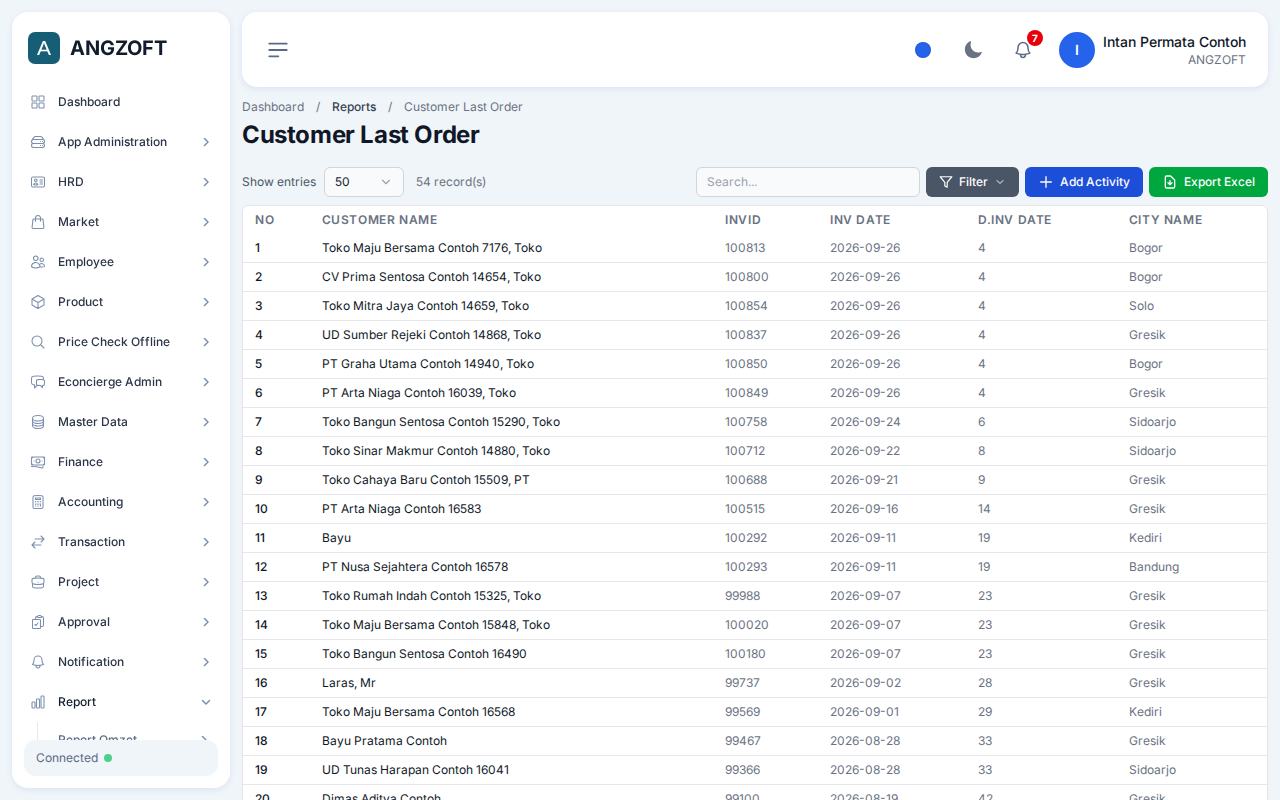The height and width of the screenshot is (800, 1280).
Task: Sort by INV DATE column header
Action: point(860,220)
